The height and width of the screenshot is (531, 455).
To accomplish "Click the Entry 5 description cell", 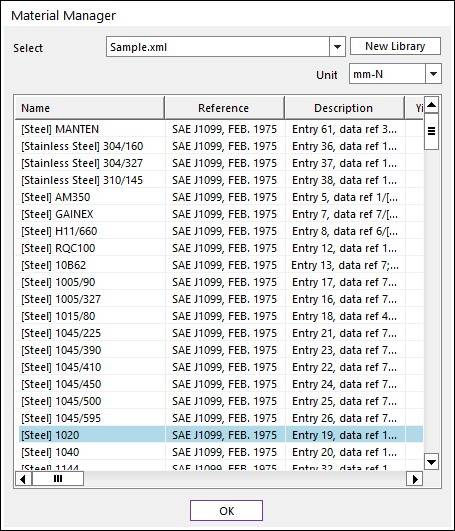I will click(x=344, y=197).
